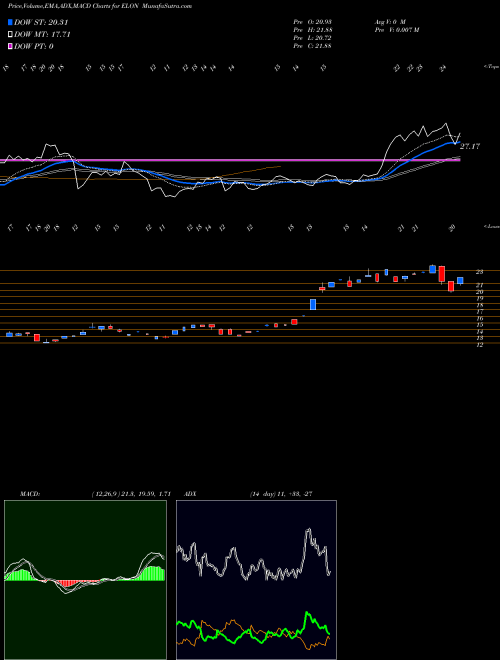Click price axis label 14
This screenshot has height=660, width=500.
point(479,332)
